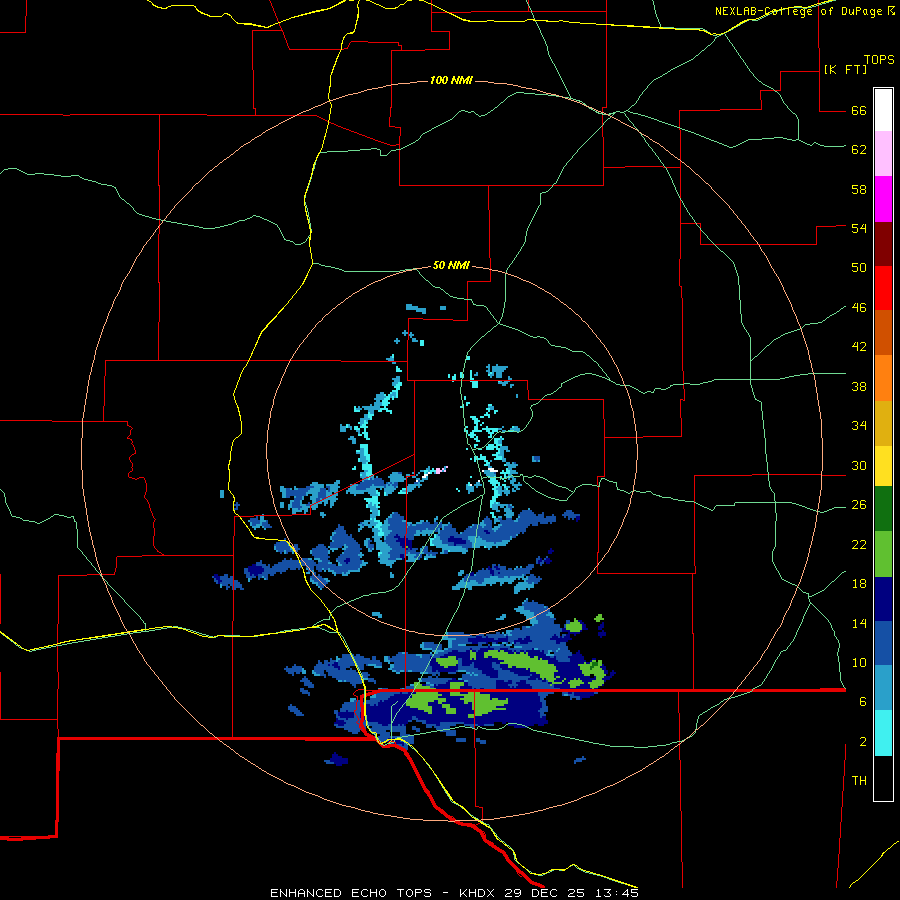Click the 38 scale label
Screen dimensions: 900x900
pos(859,387)
